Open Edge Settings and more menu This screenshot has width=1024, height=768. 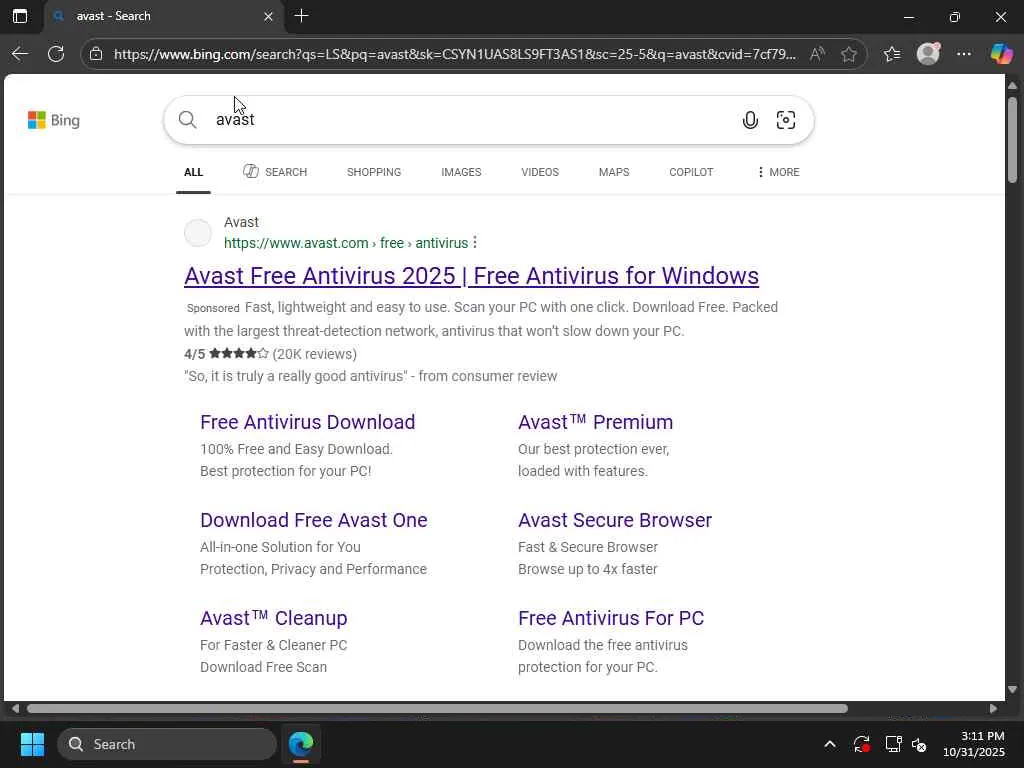[x=964, y=54]
